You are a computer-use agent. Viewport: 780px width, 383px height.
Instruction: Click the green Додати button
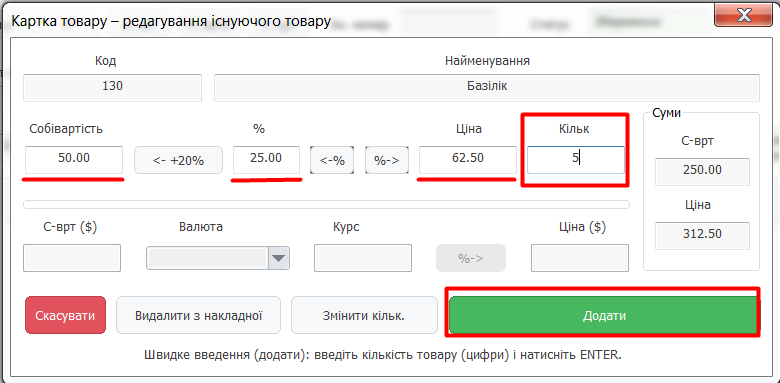tap(604, 316)
